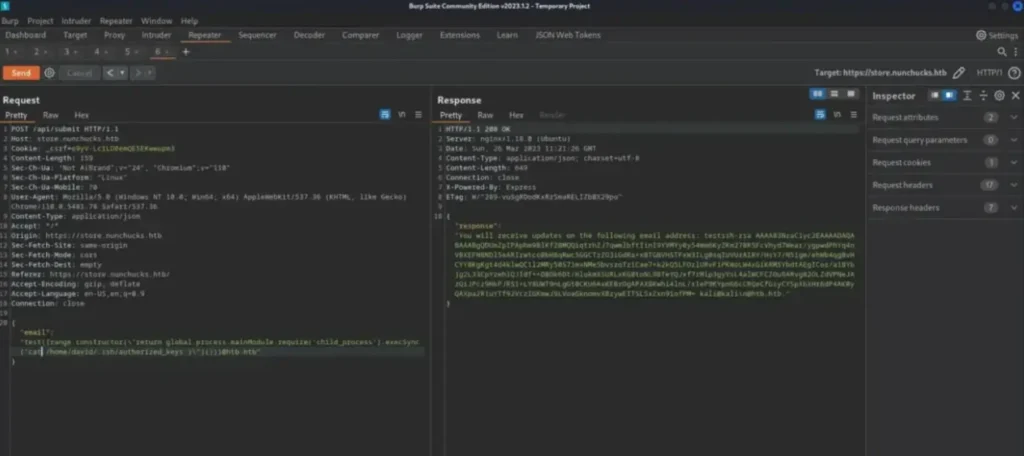Viewport: 1024px width, 456px height.
Task: Switch to the Decoder tab
Action: point(308,35)
